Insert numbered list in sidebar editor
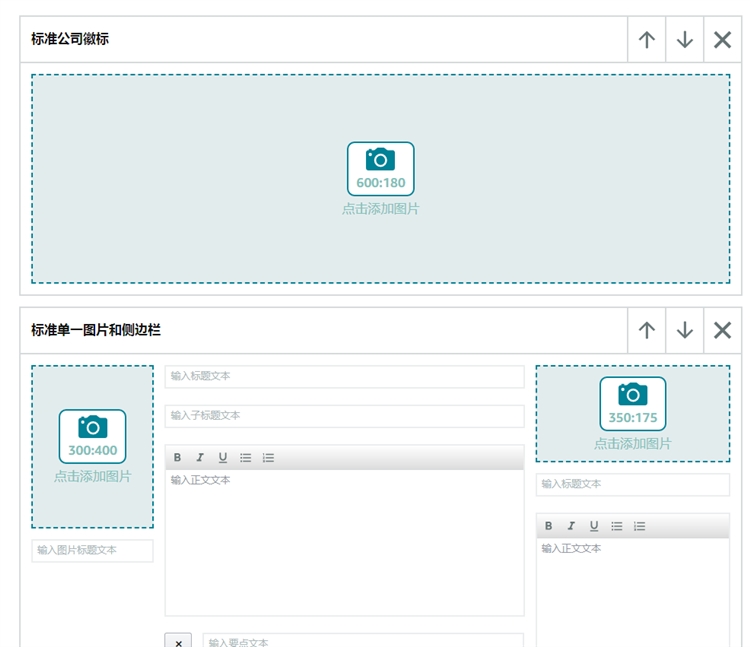This screenshot has width=750, height=647. tap(639, 526)
